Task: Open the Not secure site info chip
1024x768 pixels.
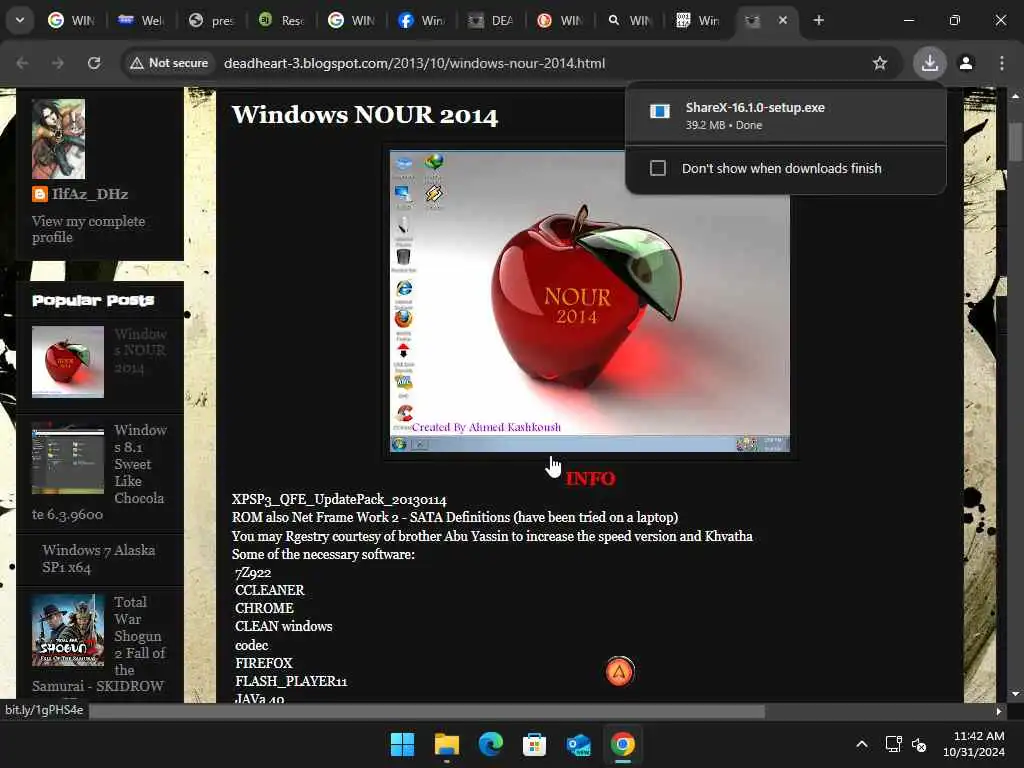Action: (169, 63)
